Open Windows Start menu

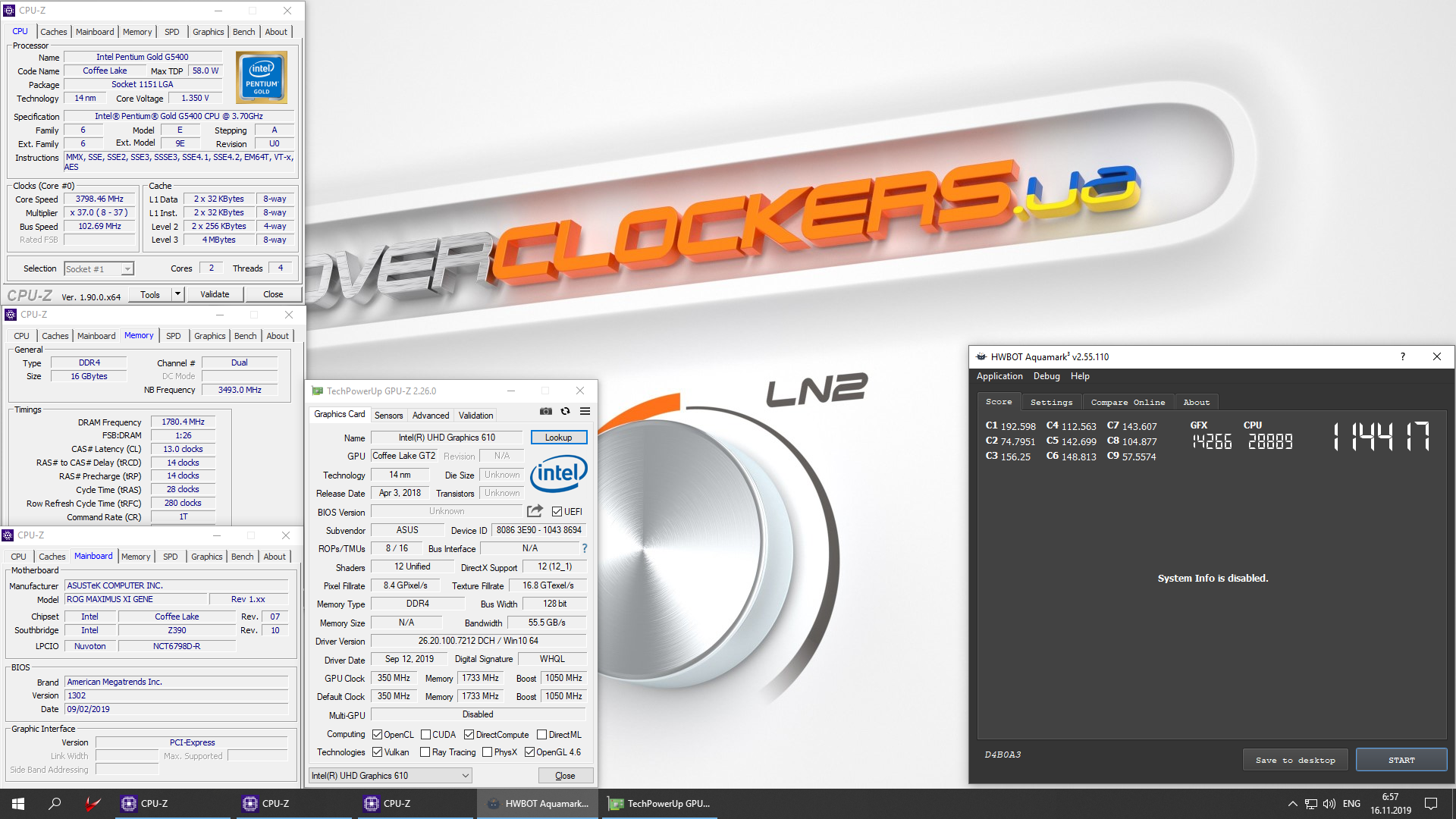pyautogui.click(x=18, y=804)
